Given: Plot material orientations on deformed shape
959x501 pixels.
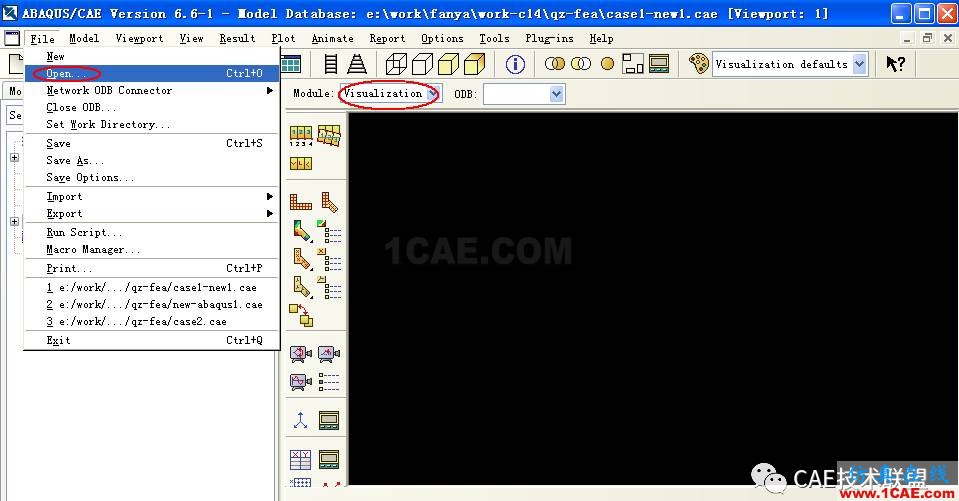Looking at the screenshot, I should point(301,286).
